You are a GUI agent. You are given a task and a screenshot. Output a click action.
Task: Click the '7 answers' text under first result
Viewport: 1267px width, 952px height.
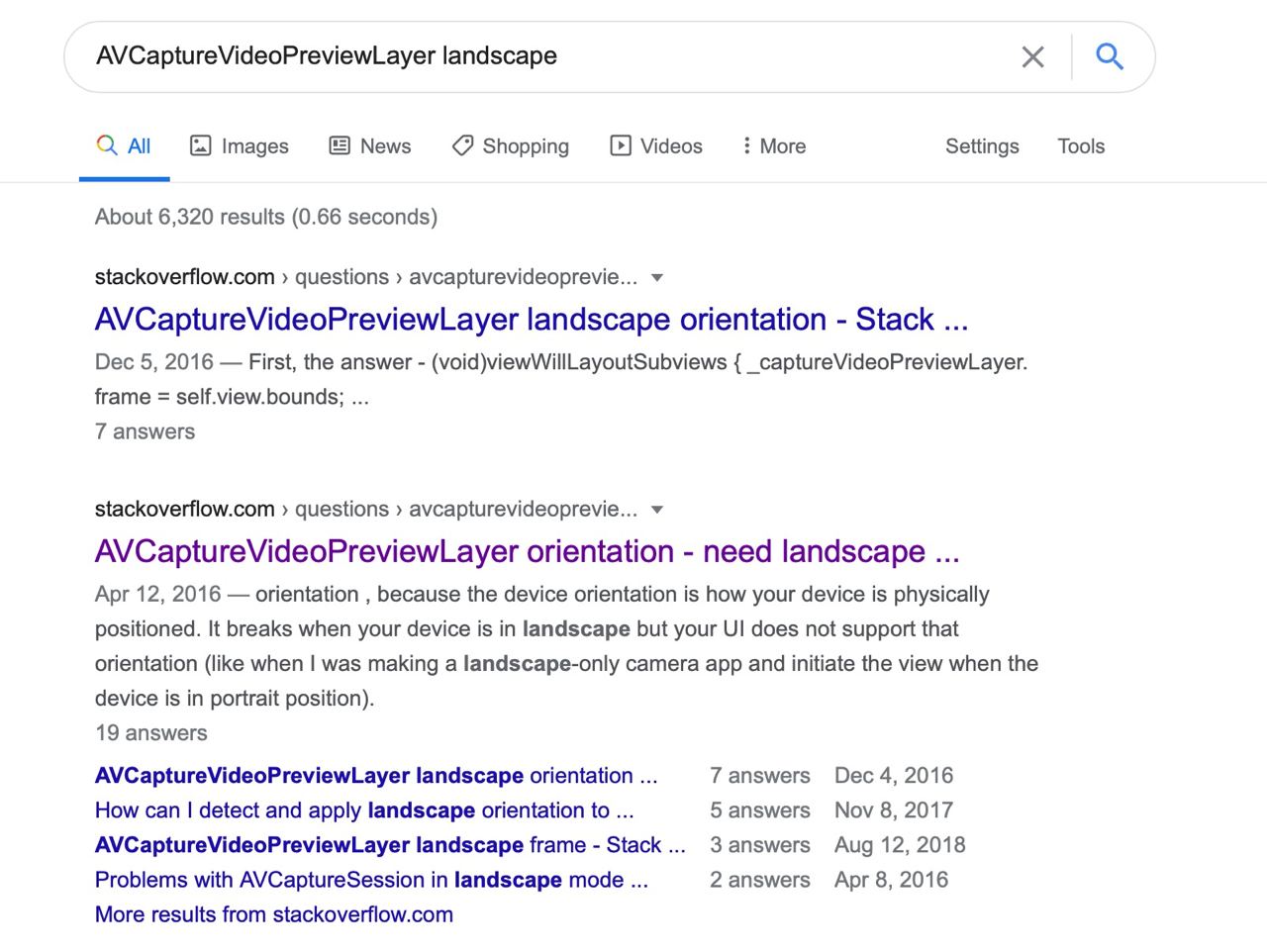[x=146, y=431]
